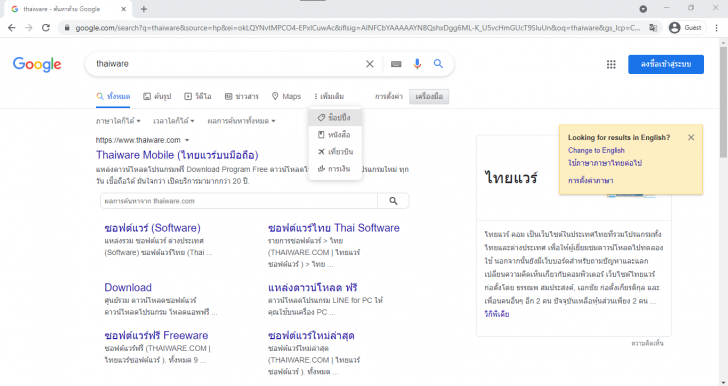Click the page vertical scrollbar thumb
This screenshot has height=386, width=728.
point(723,103)
